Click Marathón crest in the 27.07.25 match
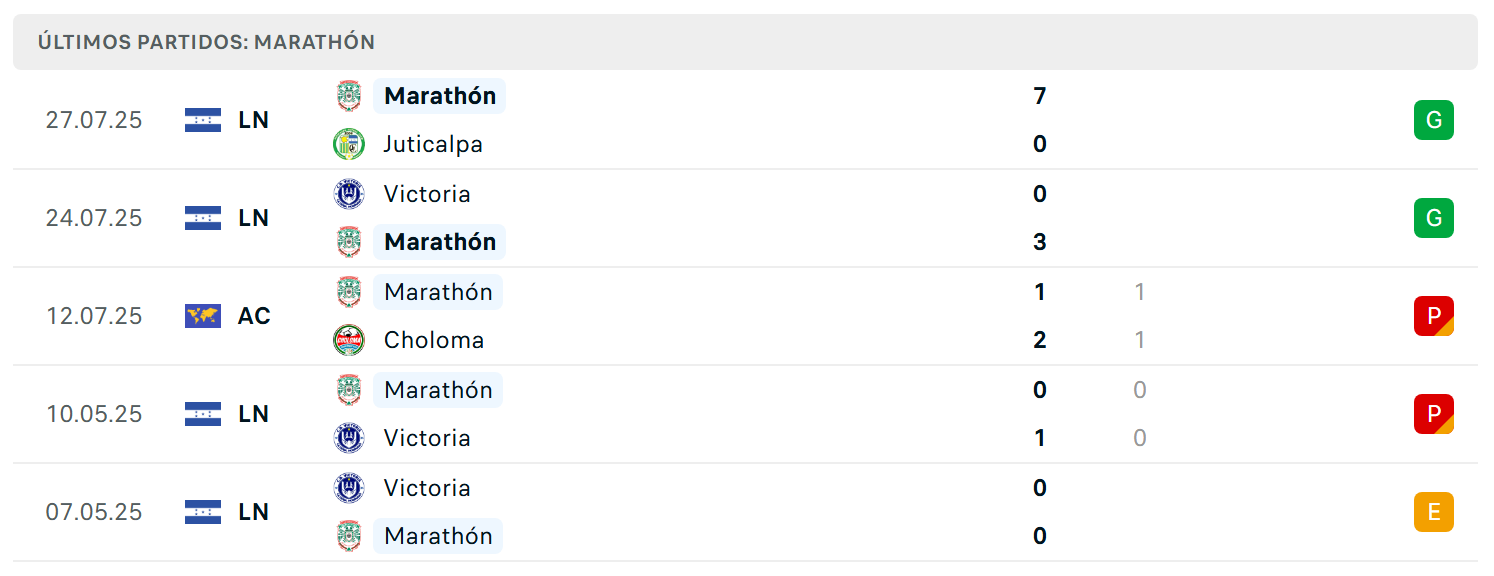 (349, 96)
